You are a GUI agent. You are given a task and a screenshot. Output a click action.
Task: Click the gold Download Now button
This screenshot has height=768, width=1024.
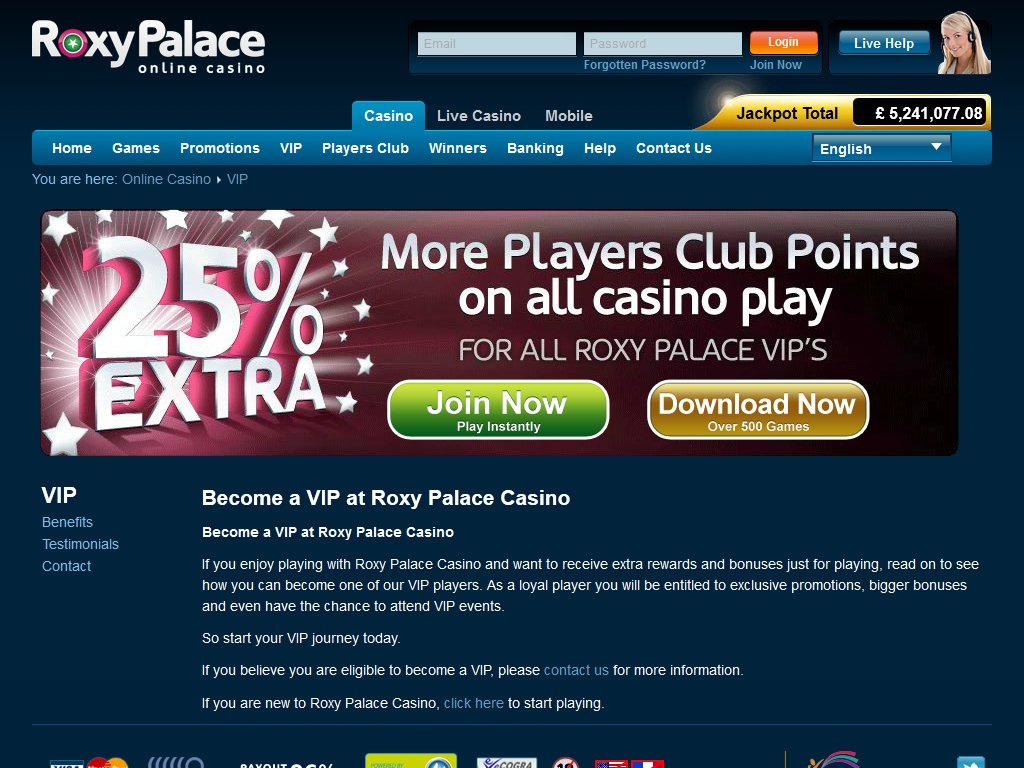(758, 409)
